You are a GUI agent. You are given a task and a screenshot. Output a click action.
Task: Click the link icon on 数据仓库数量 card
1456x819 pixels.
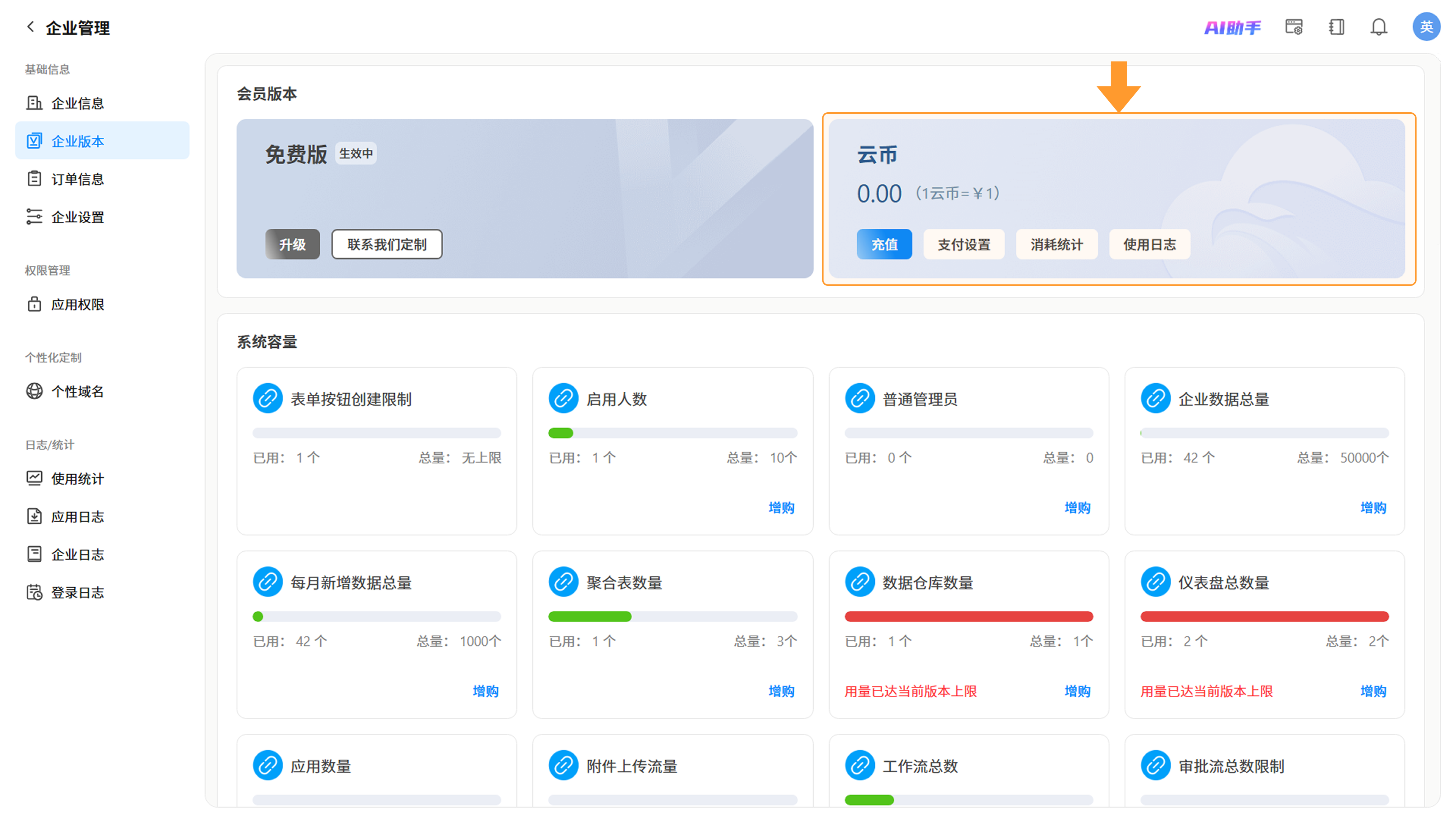coord(860,582)
